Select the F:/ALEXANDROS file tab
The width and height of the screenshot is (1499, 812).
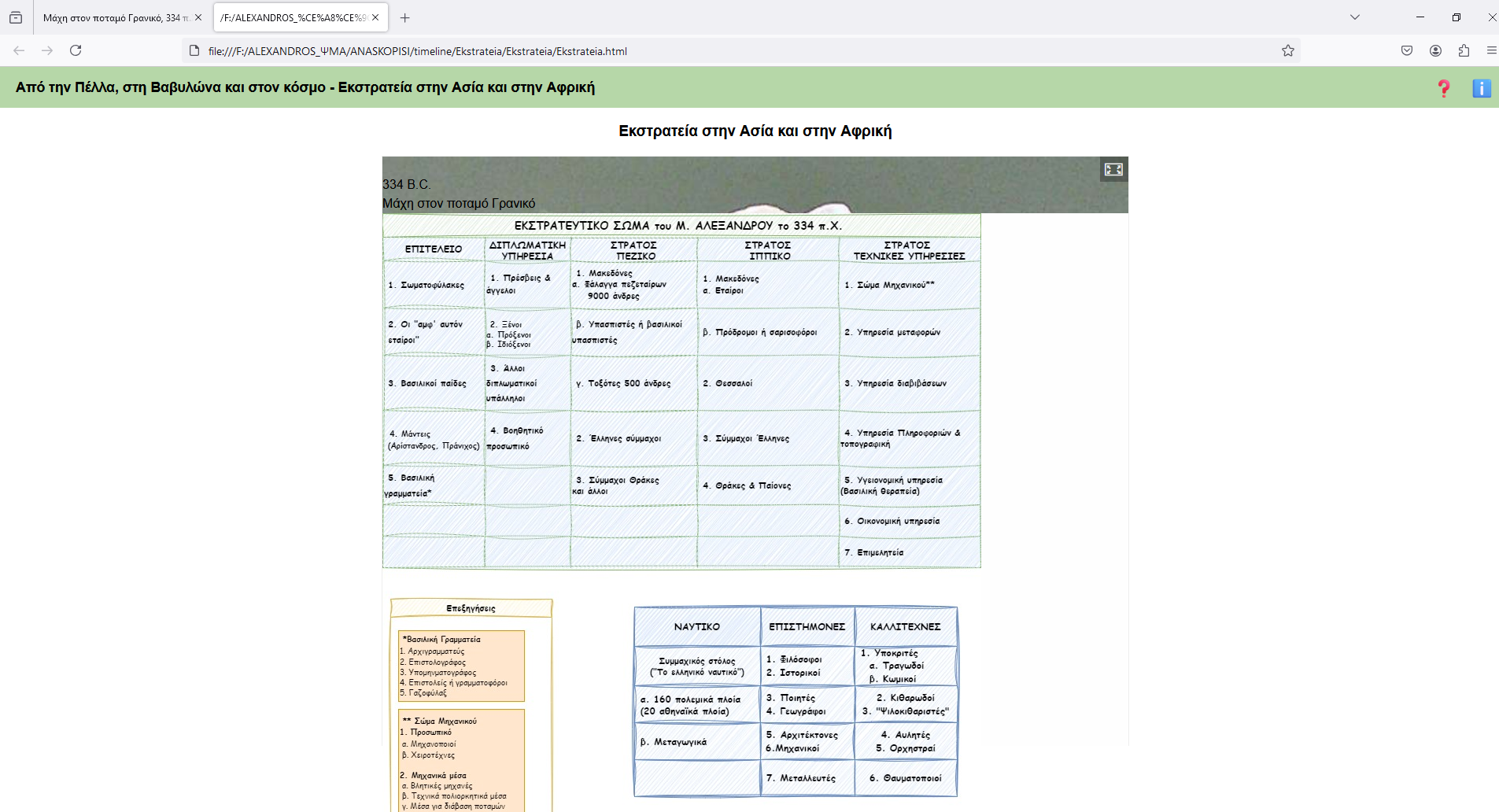[x=299, y=17]
